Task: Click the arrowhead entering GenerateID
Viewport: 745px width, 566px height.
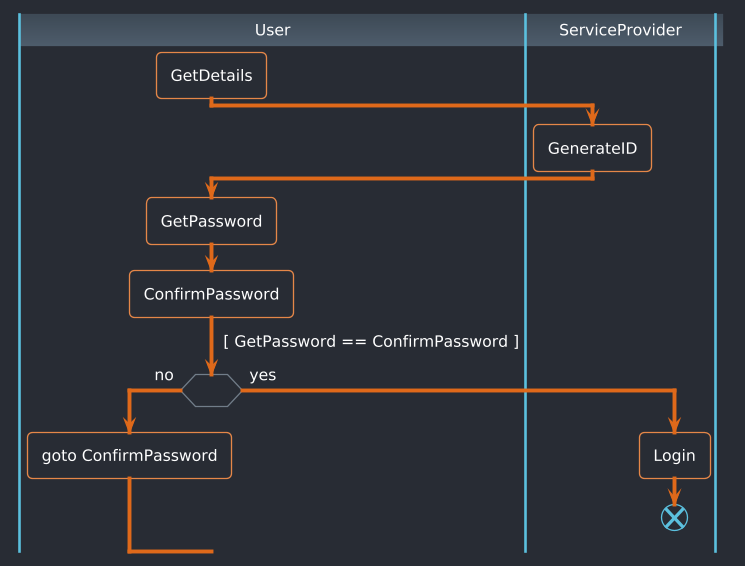Action: pos(592,116)
